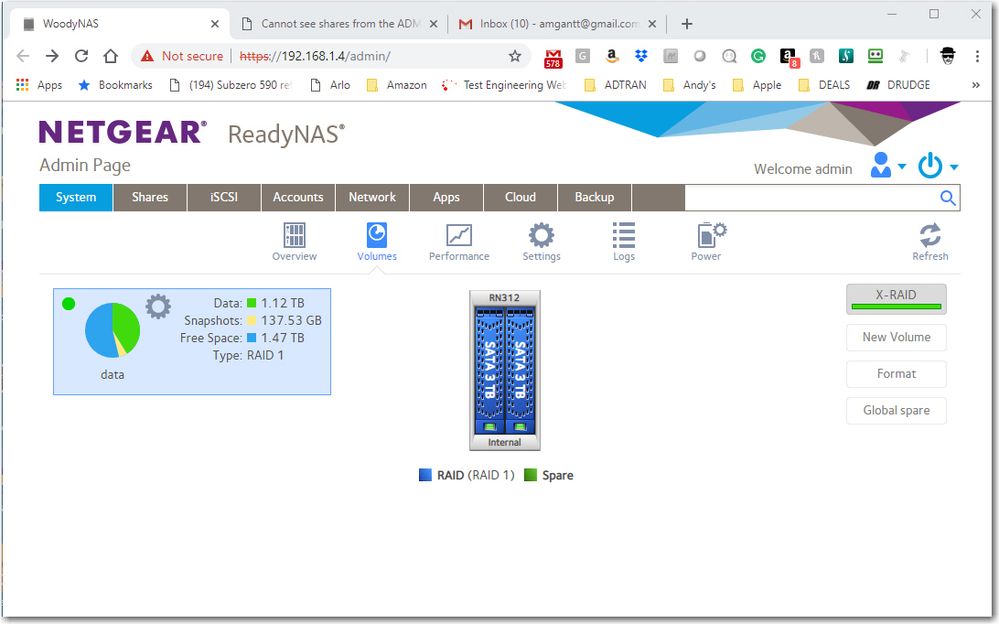Screen dimensions: 999x624
Task: Click the blue power icon near Welcome admin
Action: point(929,167)
